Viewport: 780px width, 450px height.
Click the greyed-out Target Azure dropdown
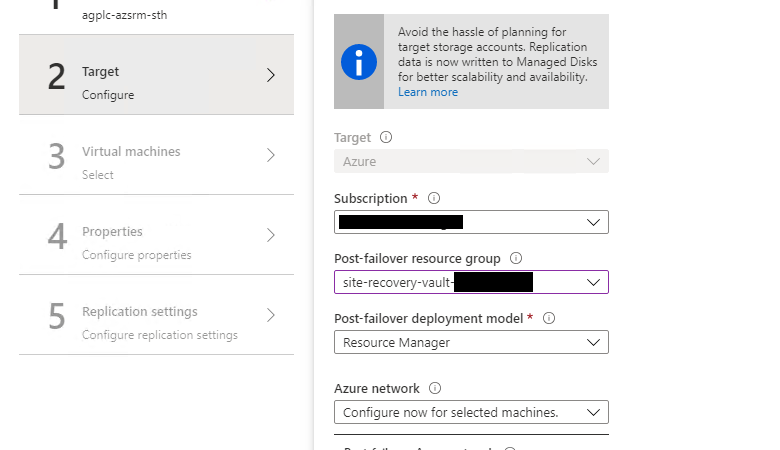(x=471, y=161)
